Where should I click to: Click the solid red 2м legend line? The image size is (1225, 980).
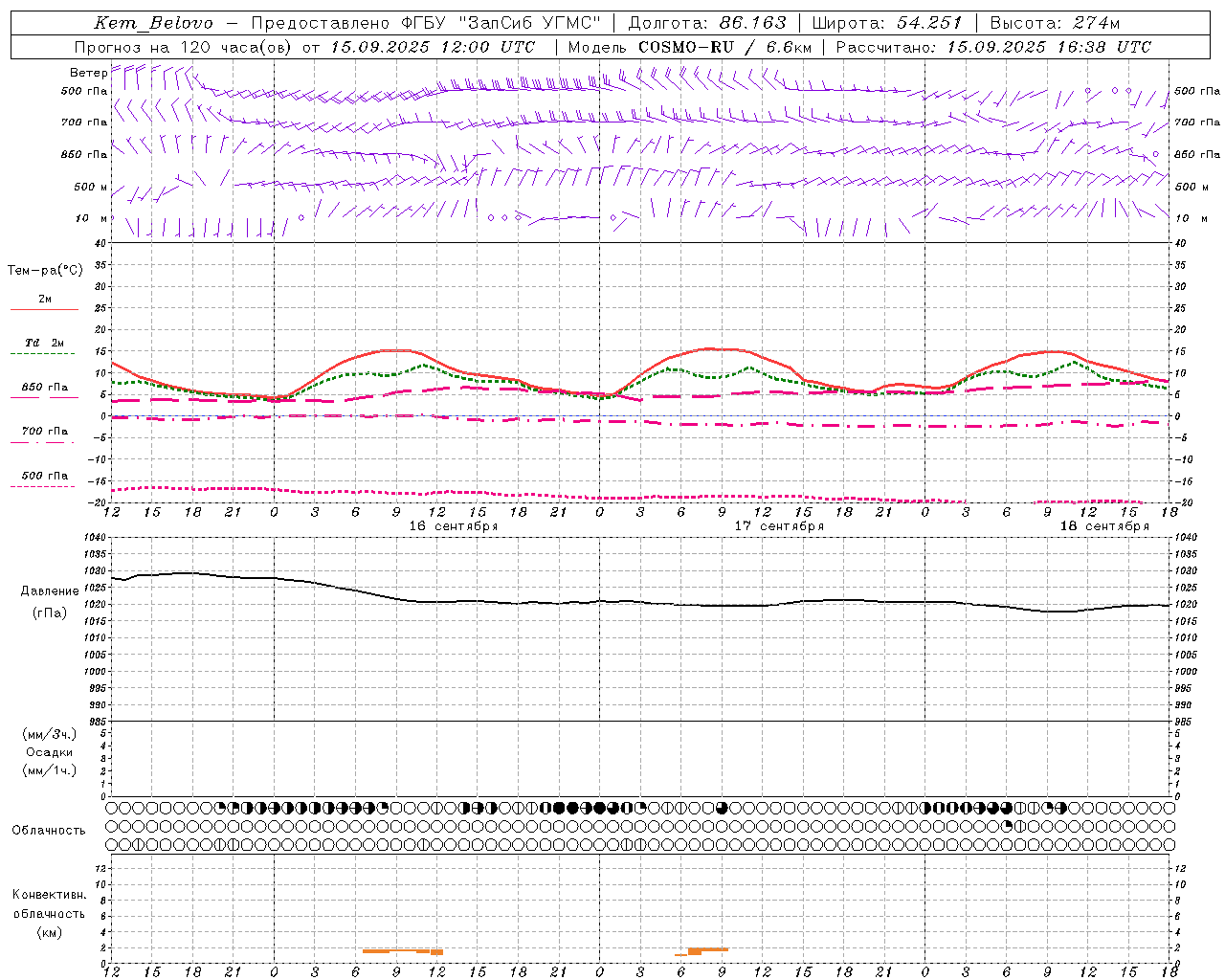coord(44,309)
